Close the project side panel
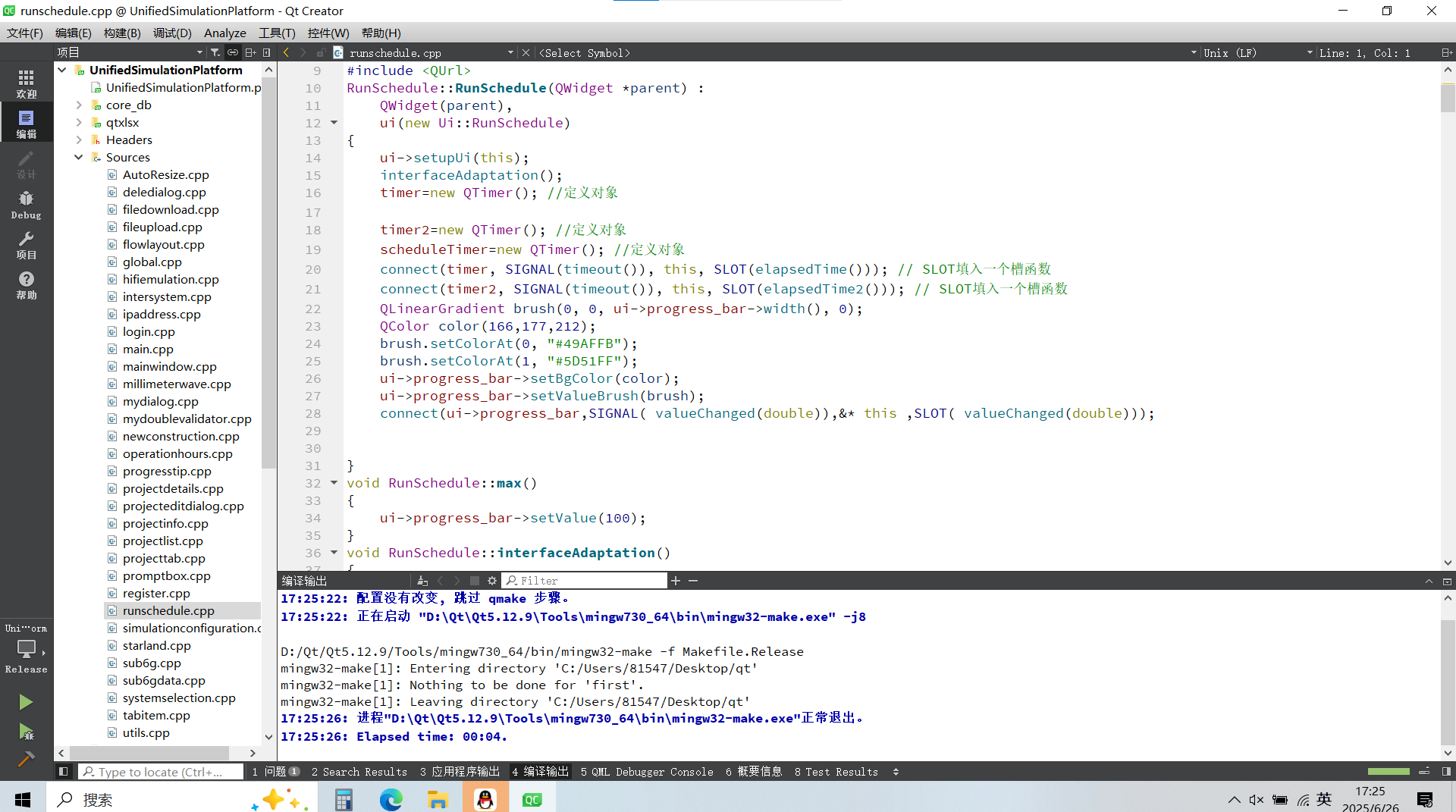 (x=267, y=52)
